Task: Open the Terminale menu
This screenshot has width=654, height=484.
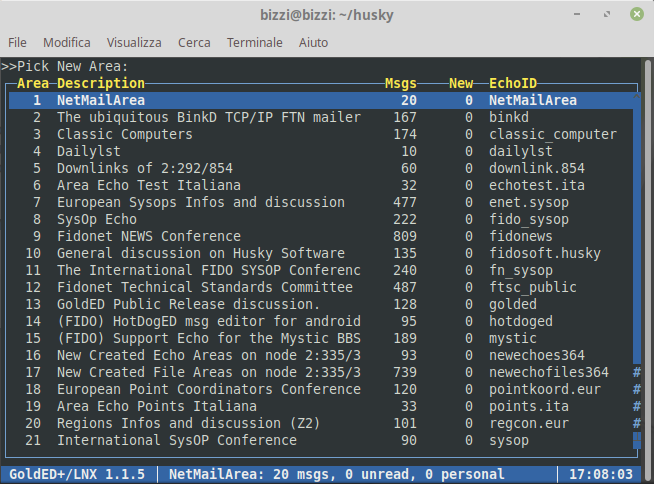Action: [254, 43]
